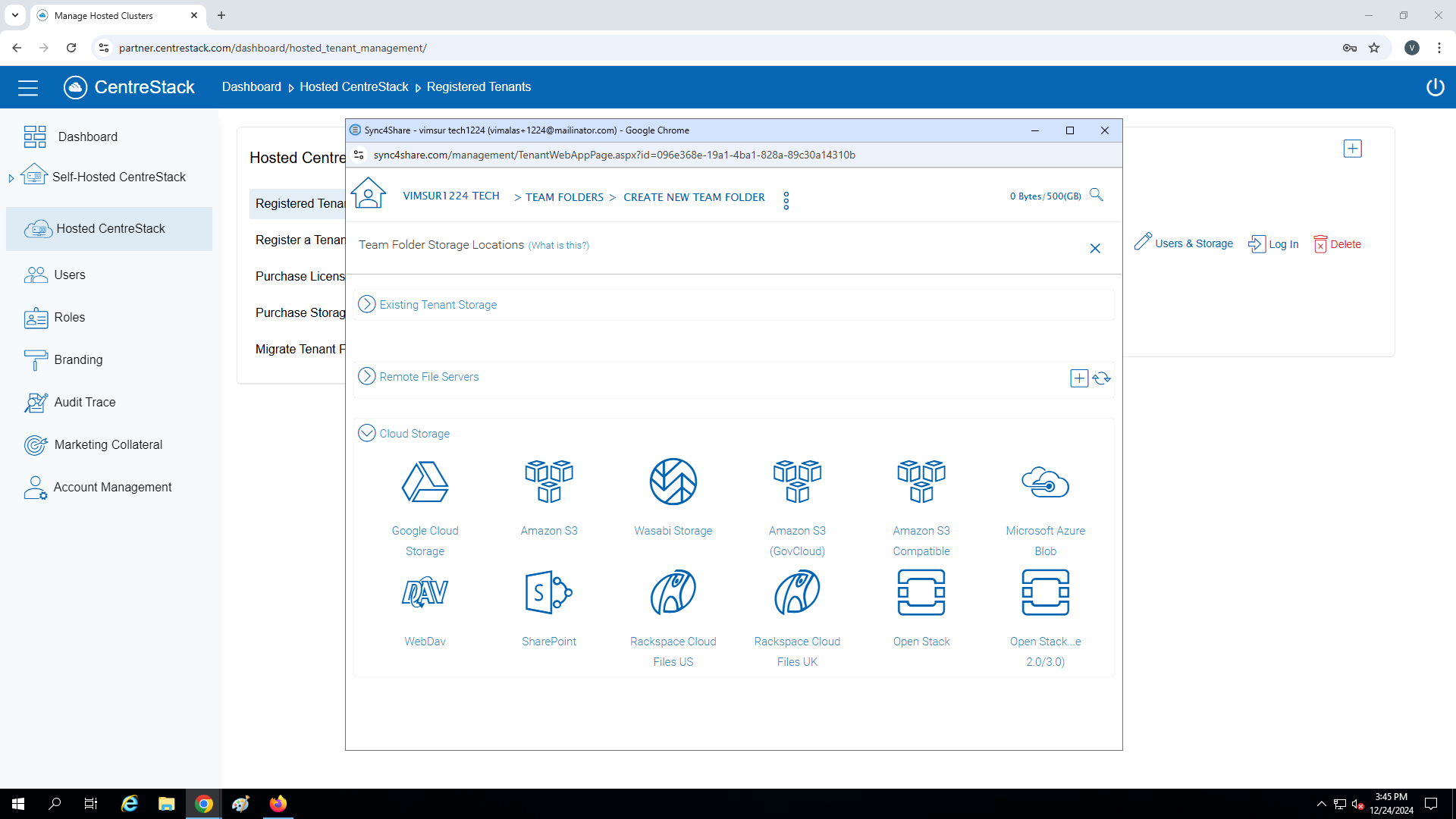The image size is (1456, 819).
Task: Select Microsoft Azure Blob icon
Action: [1045, 482]
